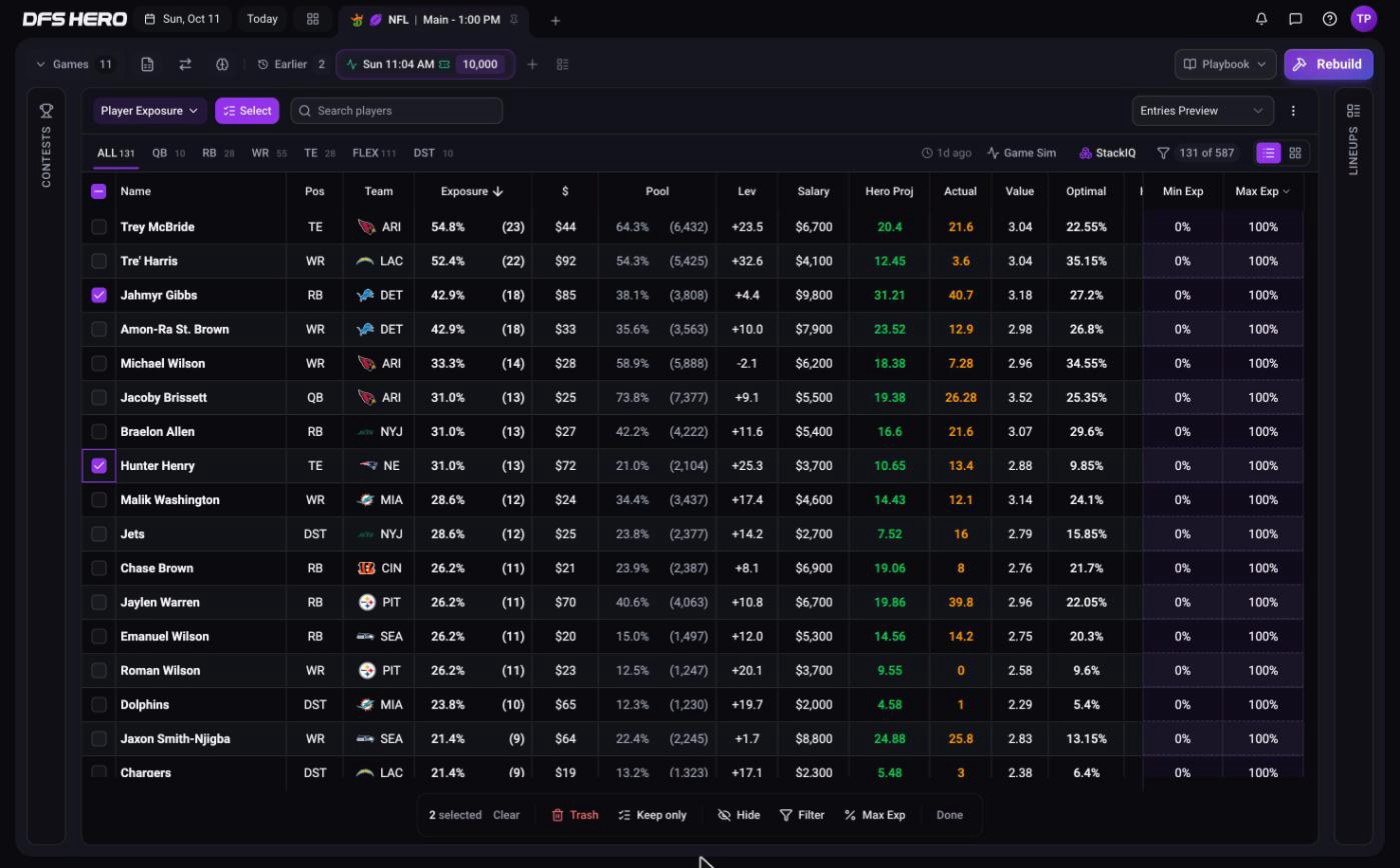Click the Rebuild button

[1329, 64]
